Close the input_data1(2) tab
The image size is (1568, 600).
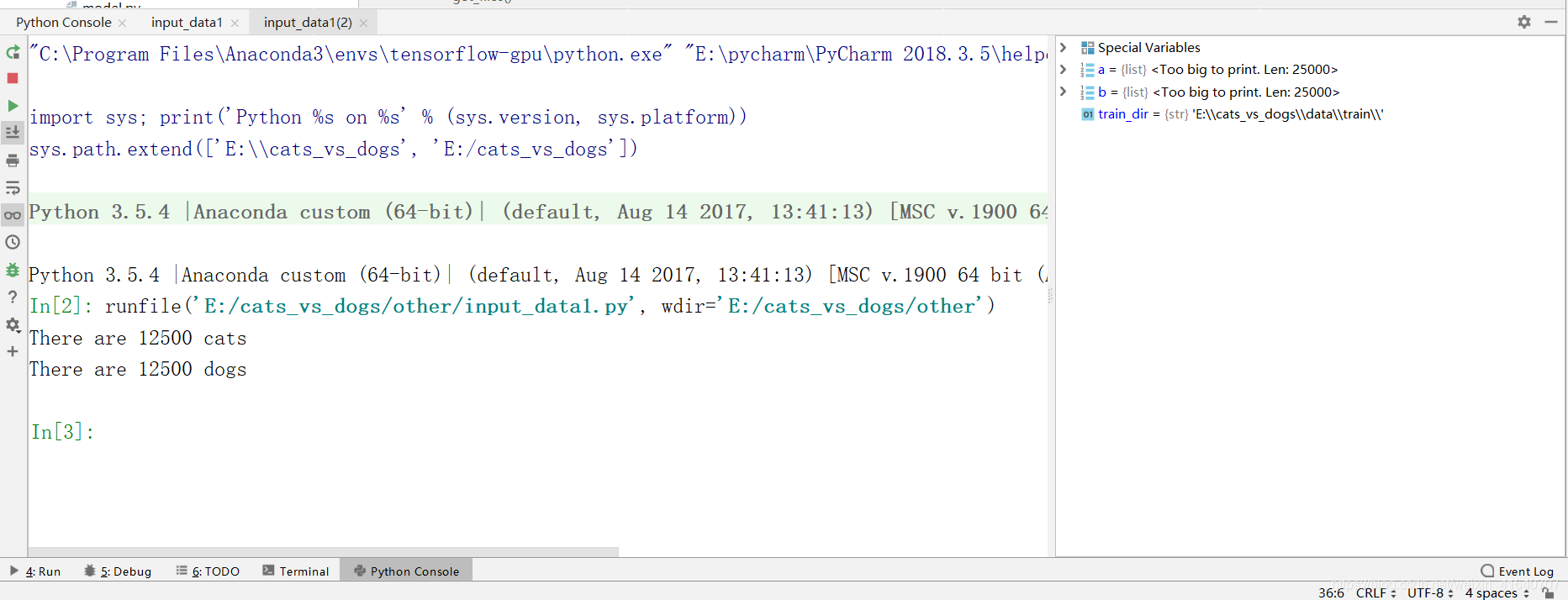pyautogui.click(x=363, y=24)
